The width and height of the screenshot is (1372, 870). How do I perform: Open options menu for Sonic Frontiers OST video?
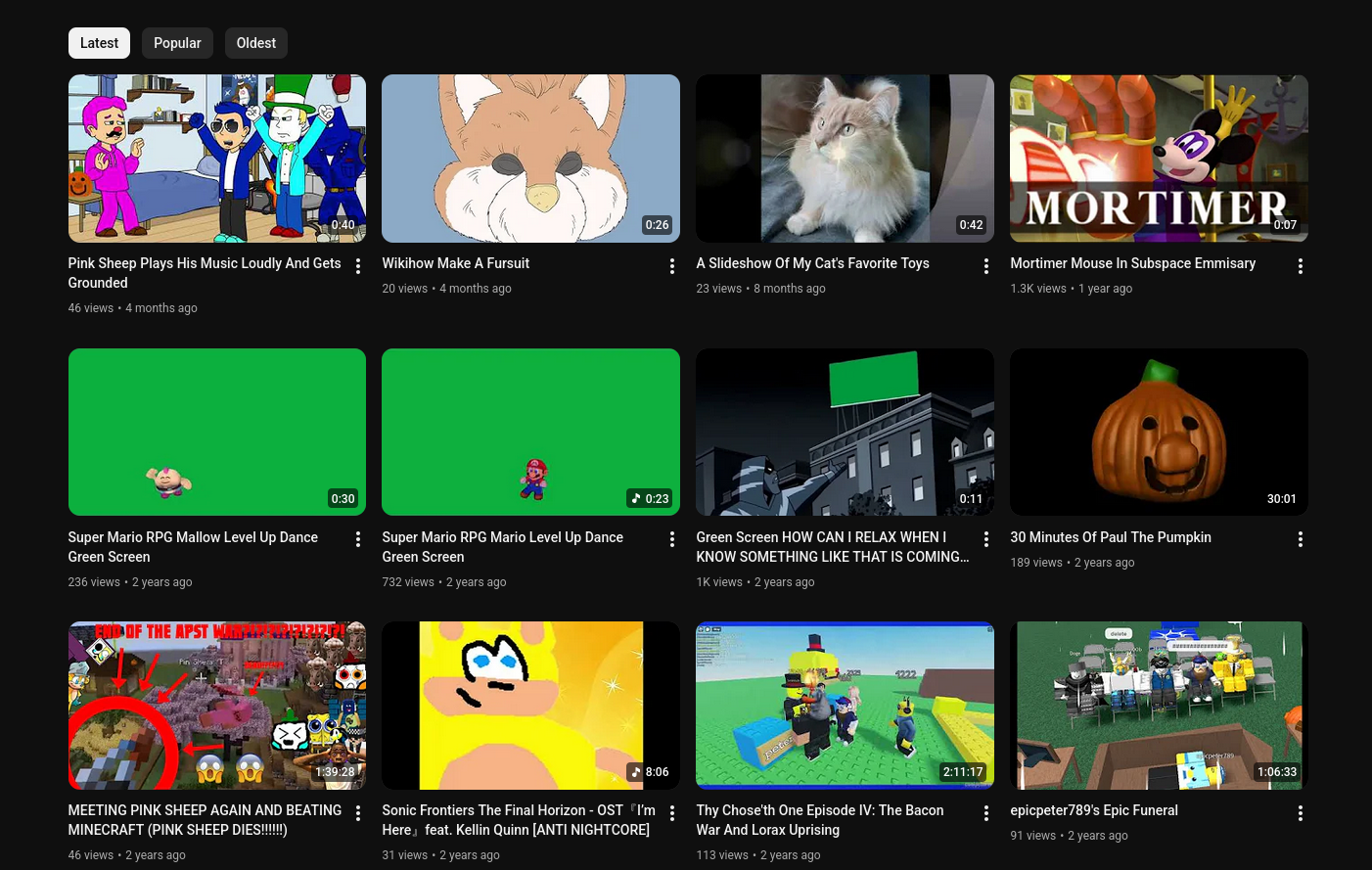(x=671, y=813)
